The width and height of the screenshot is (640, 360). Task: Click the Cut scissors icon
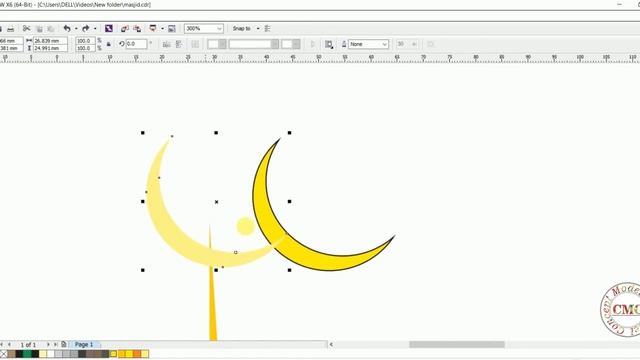coord(27,29)
